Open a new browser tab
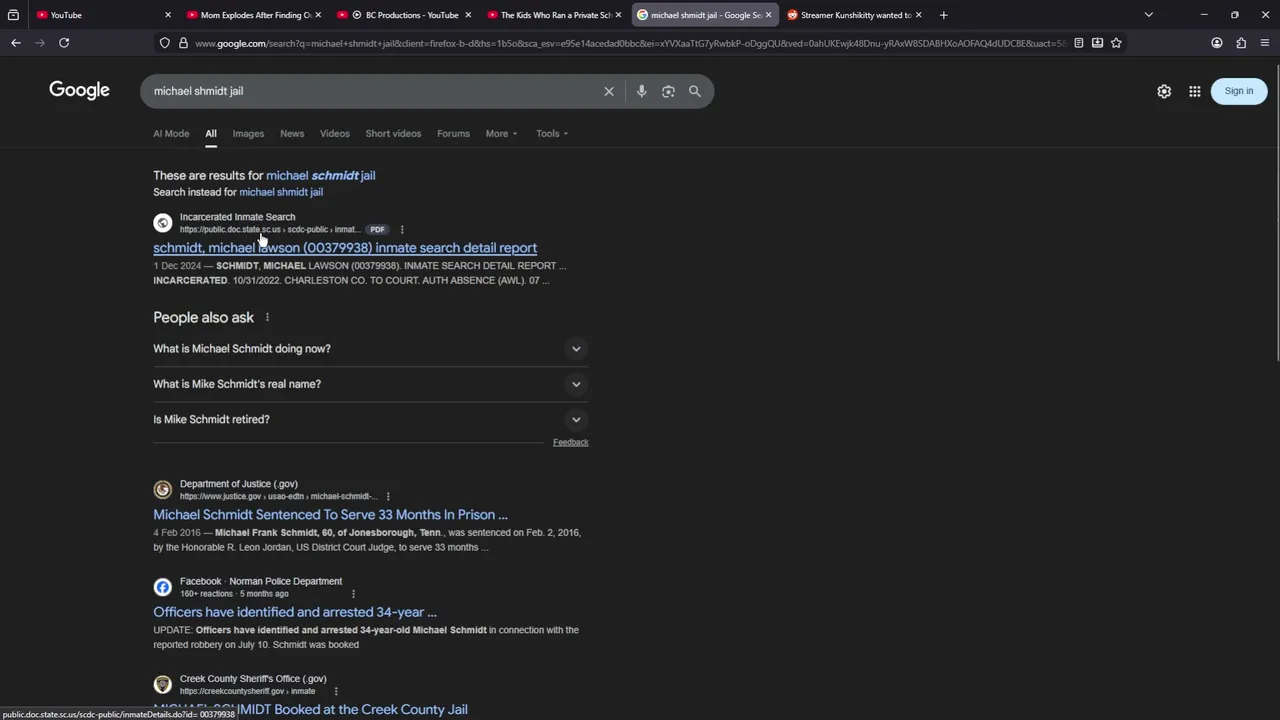This screenshot has height=720, width=1280. click(943, 15)
